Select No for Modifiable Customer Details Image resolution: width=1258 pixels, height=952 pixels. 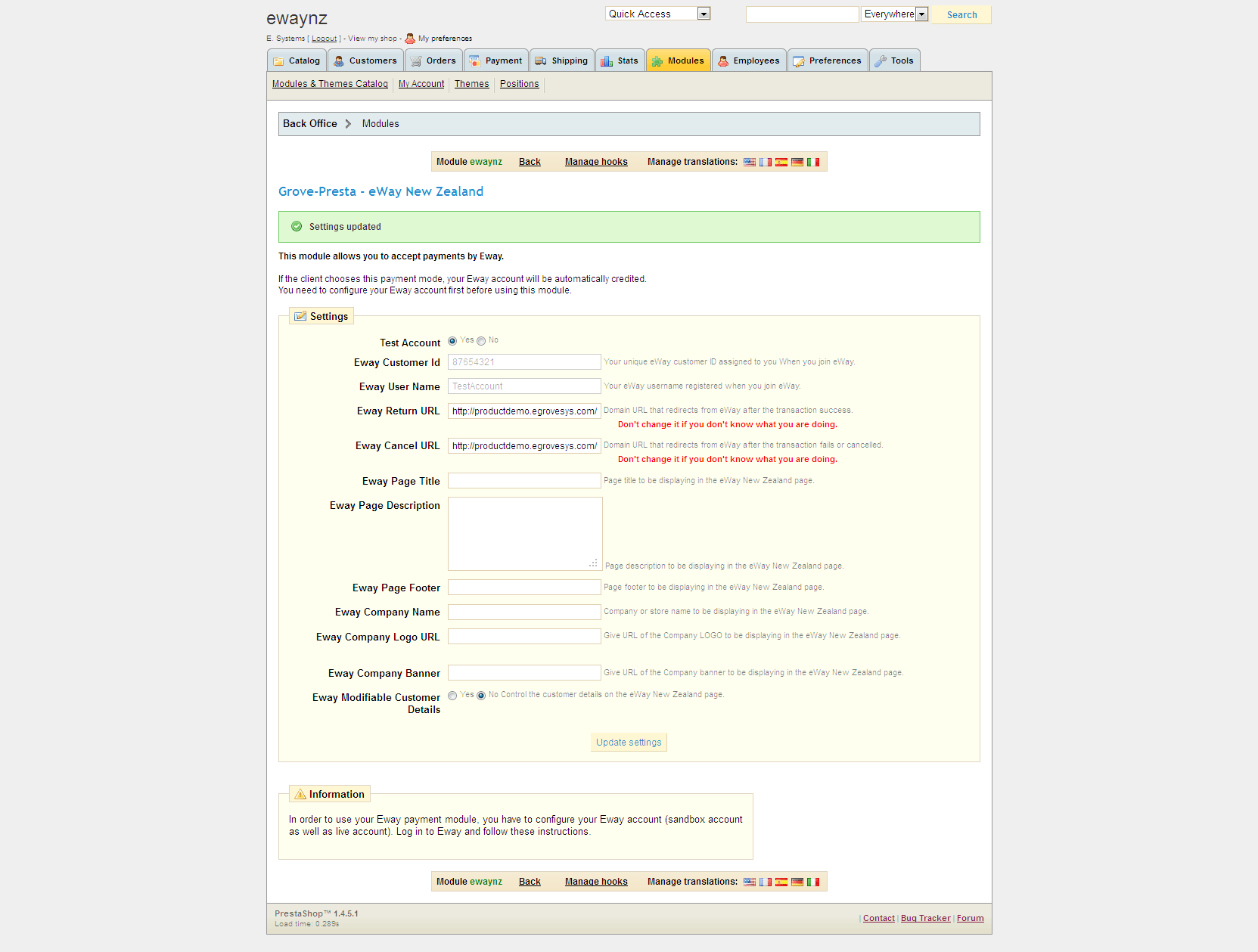pos(481,696)
